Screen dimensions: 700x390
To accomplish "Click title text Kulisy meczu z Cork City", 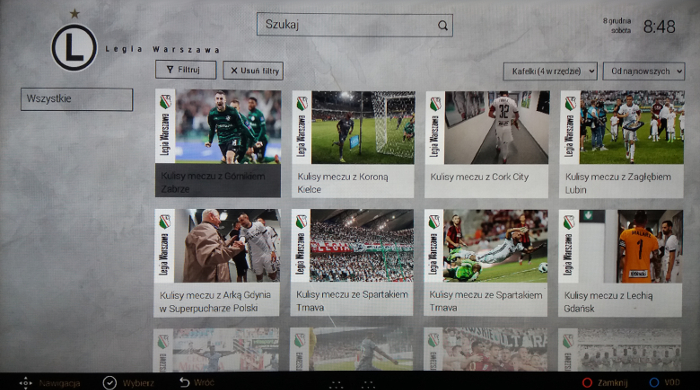I will [479, 177].
